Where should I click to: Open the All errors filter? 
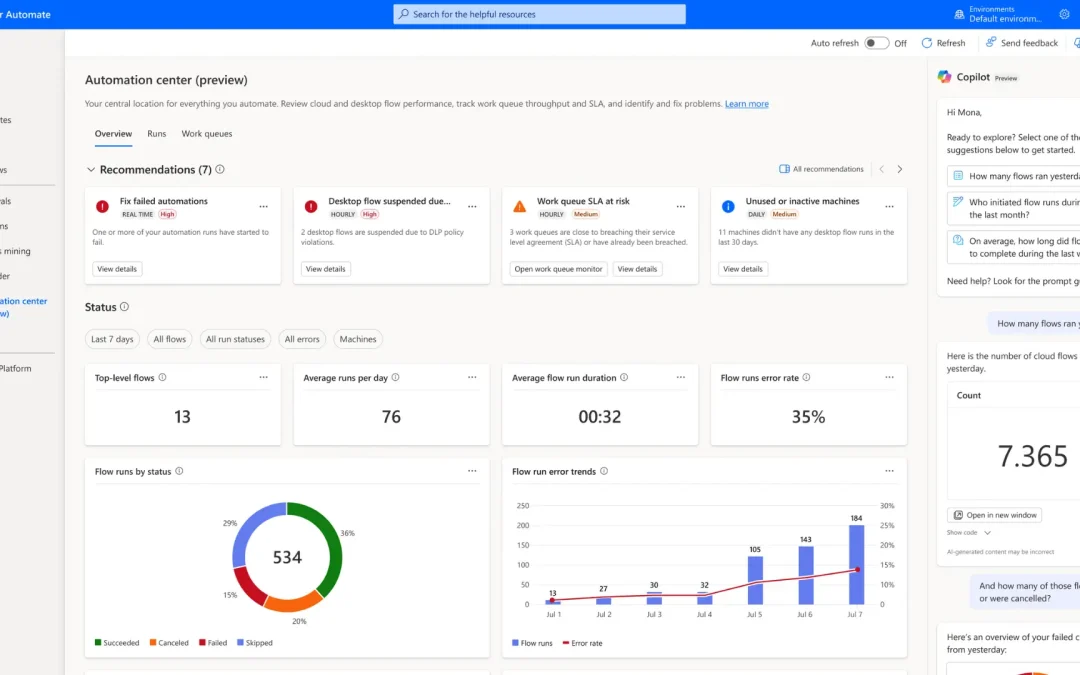pos(302,339)
